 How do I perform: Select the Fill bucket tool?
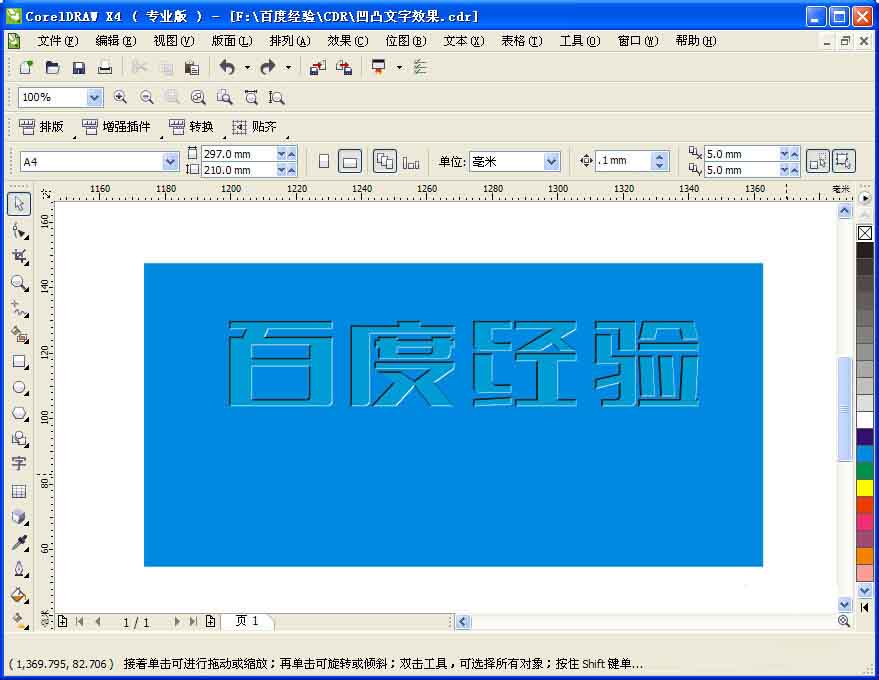(20, 595)
